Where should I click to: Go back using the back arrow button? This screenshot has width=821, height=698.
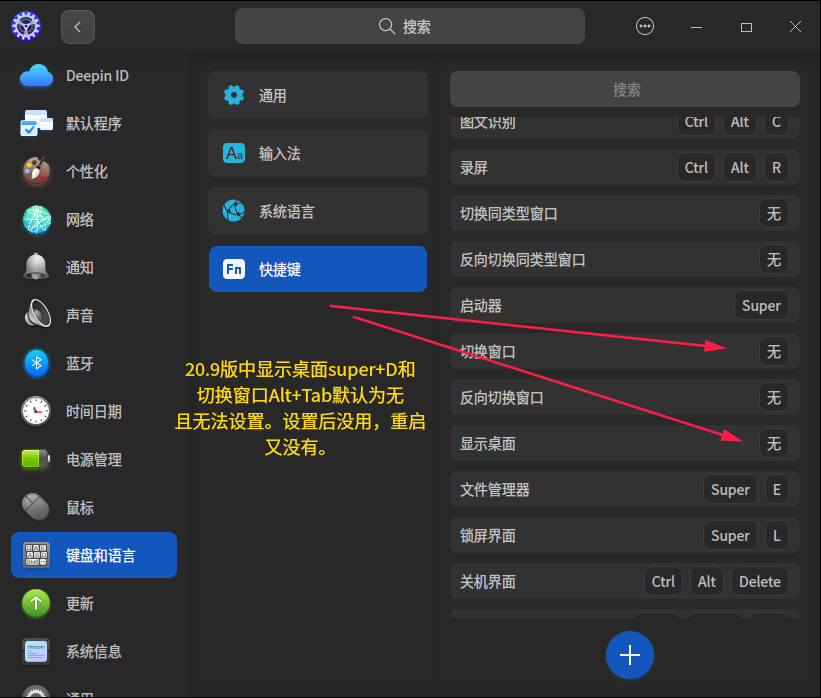pyautogui.click(x=77, y=27)
